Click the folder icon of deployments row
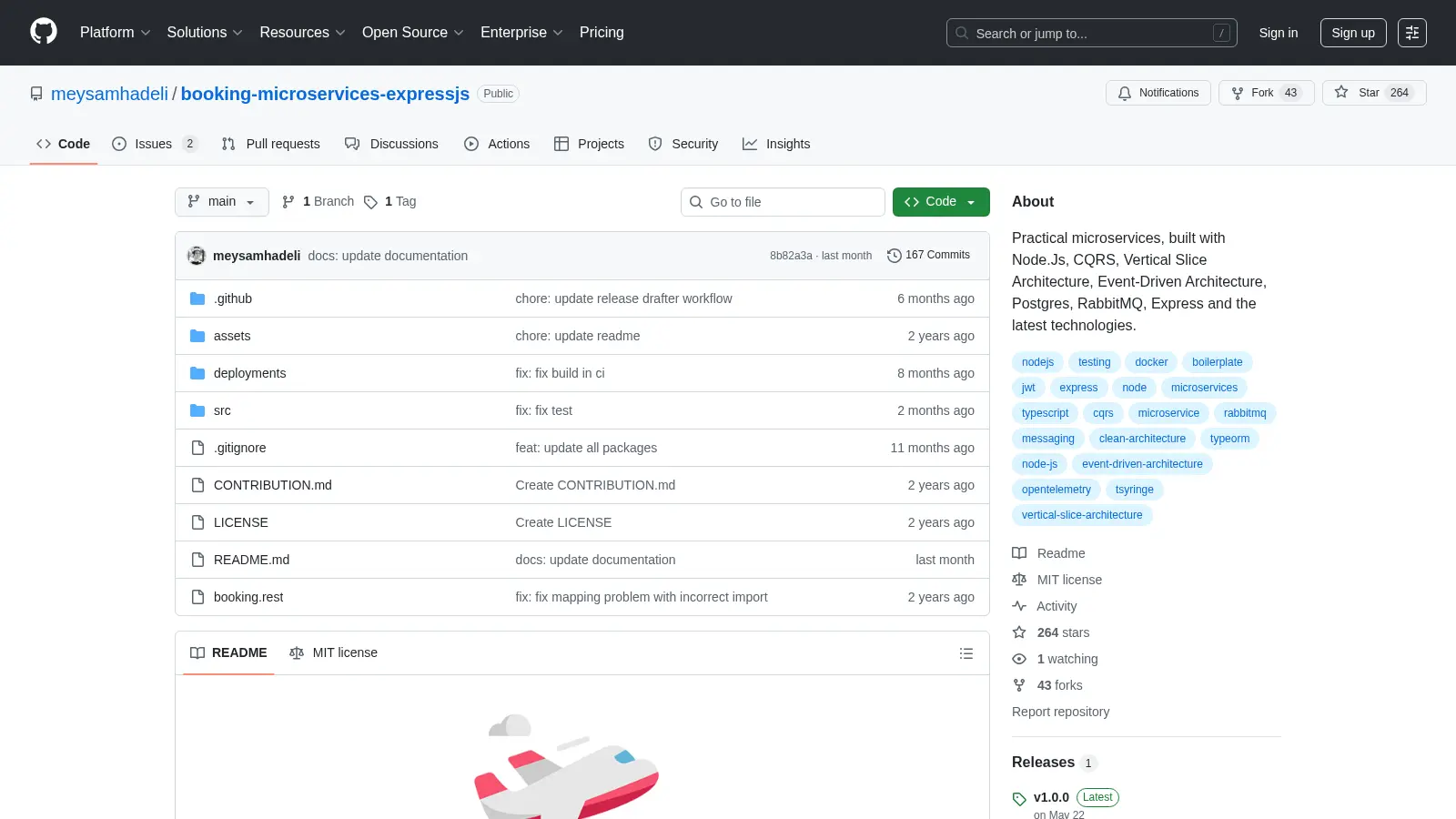 click(x=197, y=373)
